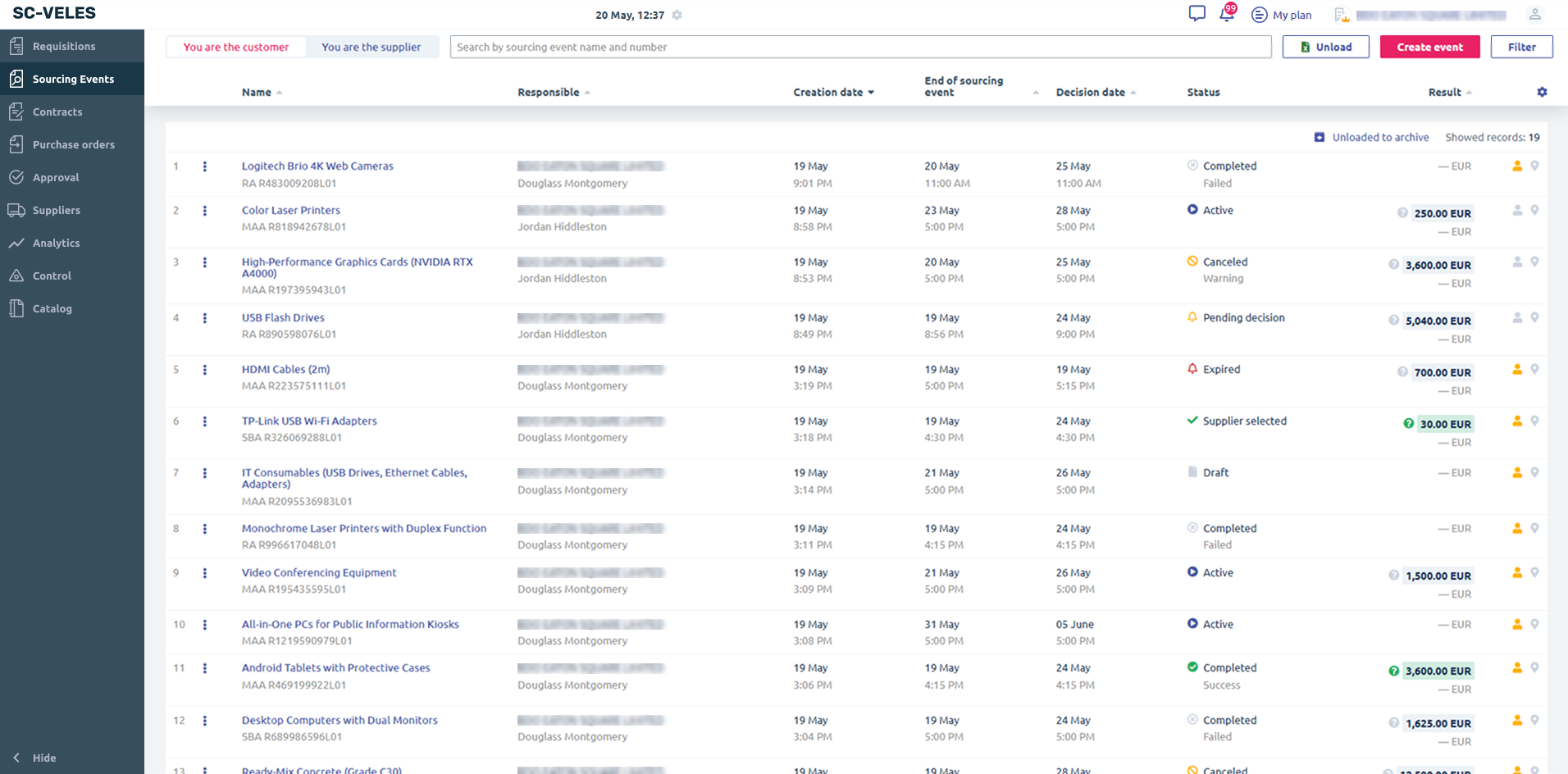Screen dimensions: 1568x774
Task: Switch to You are the supplier view
Action: pyautogui.click(x=371, y=48)
